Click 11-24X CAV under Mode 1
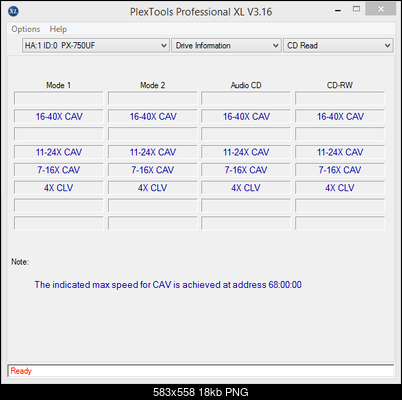The image size is (402, 400). click(x=59, y=152)
